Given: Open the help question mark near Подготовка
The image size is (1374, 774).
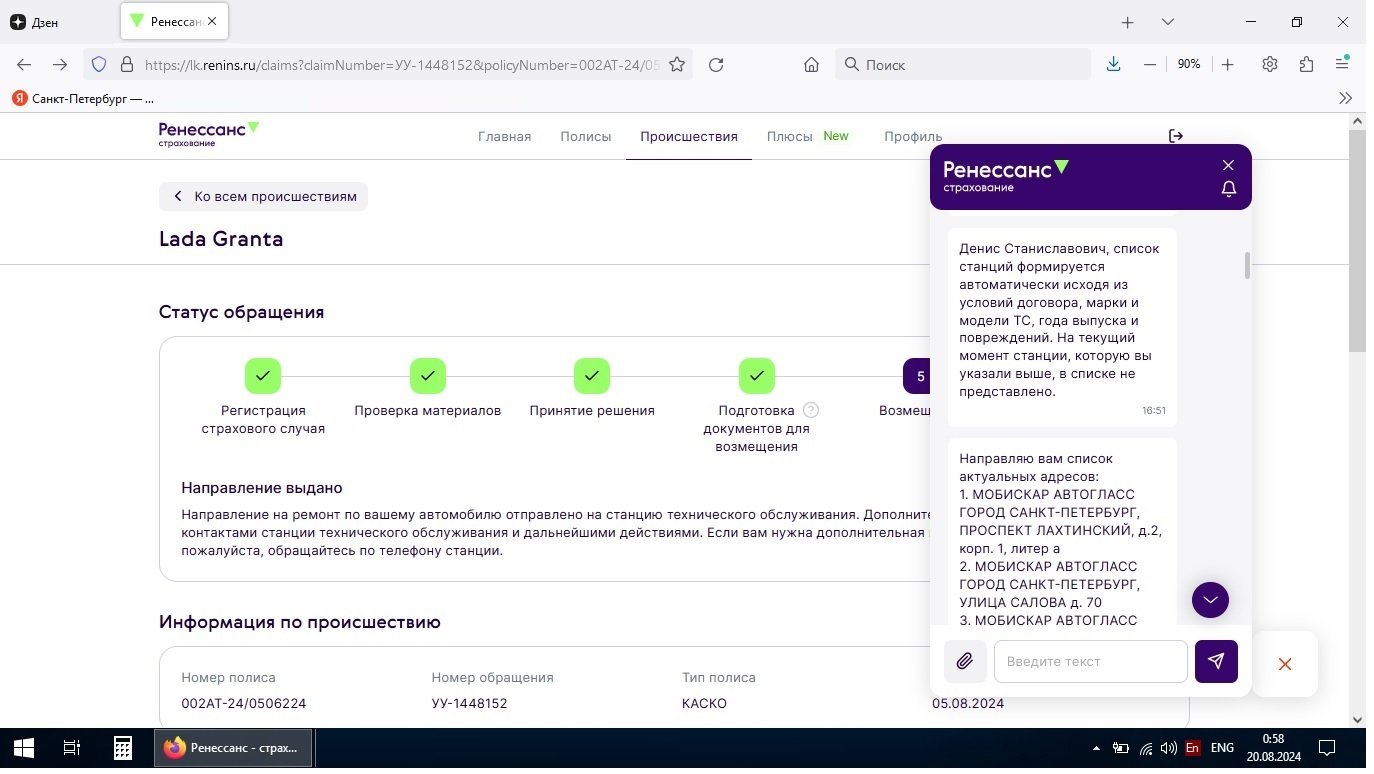Looking at the screenshot, I should [811, 410].
